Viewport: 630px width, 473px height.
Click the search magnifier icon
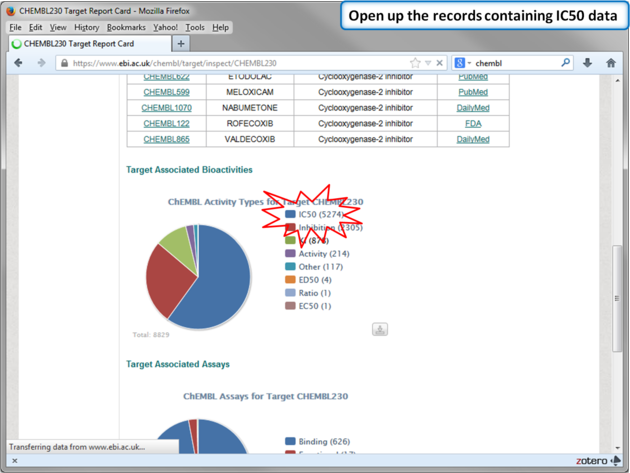pos(566,63)
